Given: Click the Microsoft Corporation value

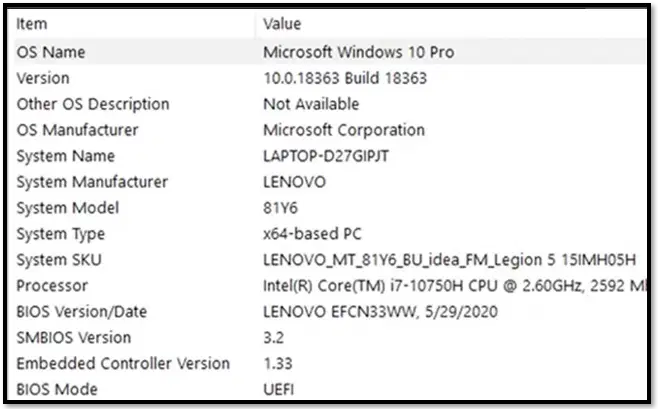Looking at the screenshot, I should (344, 130).
